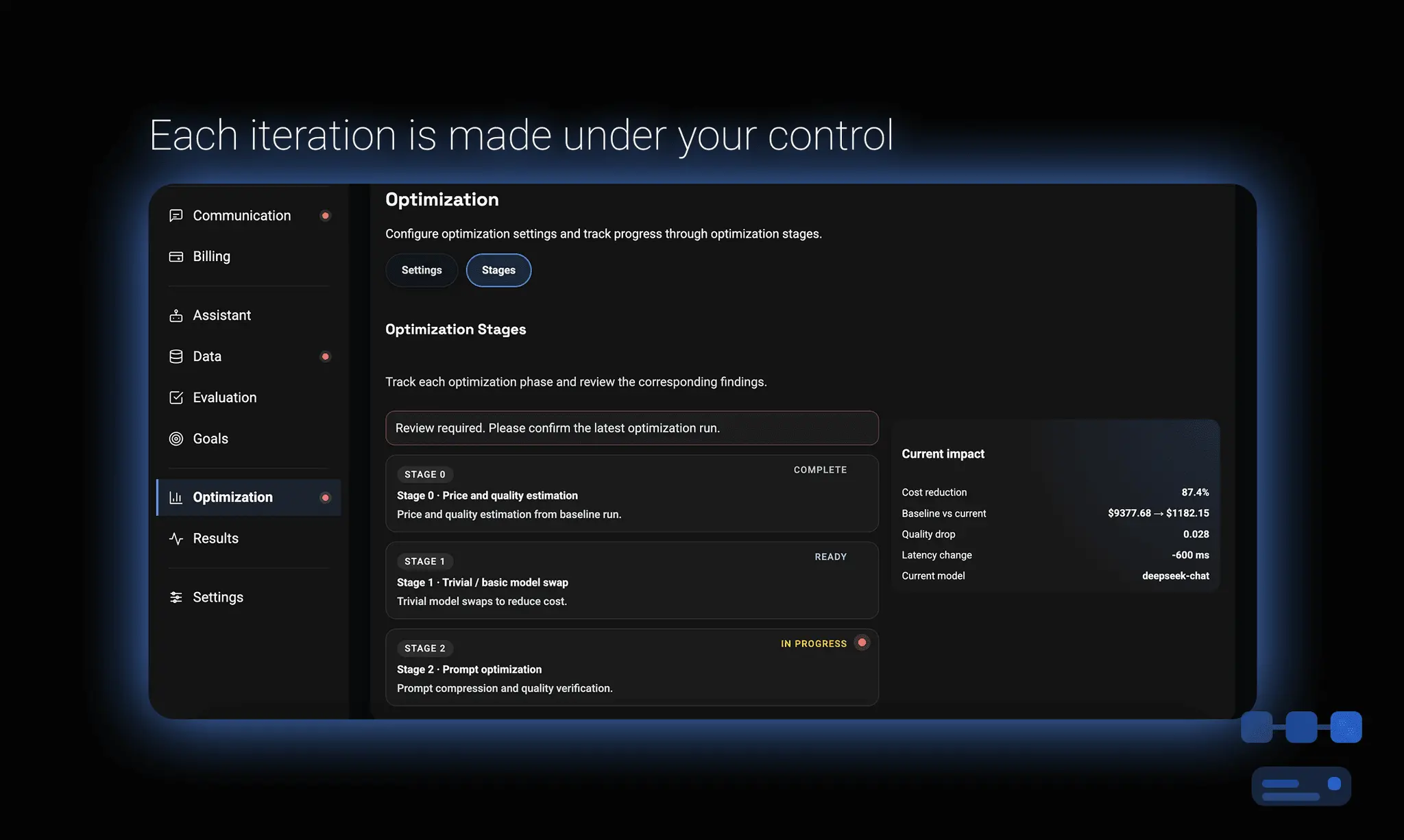This screenshot has height=840, width=1404.
Task: Click the Assistant robot icon
Action: 176,316
